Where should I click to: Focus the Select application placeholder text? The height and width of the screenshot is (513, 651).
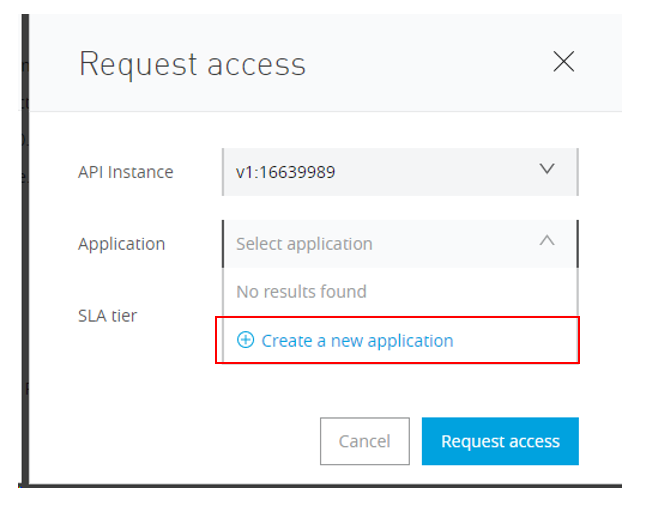coord(304,244)
